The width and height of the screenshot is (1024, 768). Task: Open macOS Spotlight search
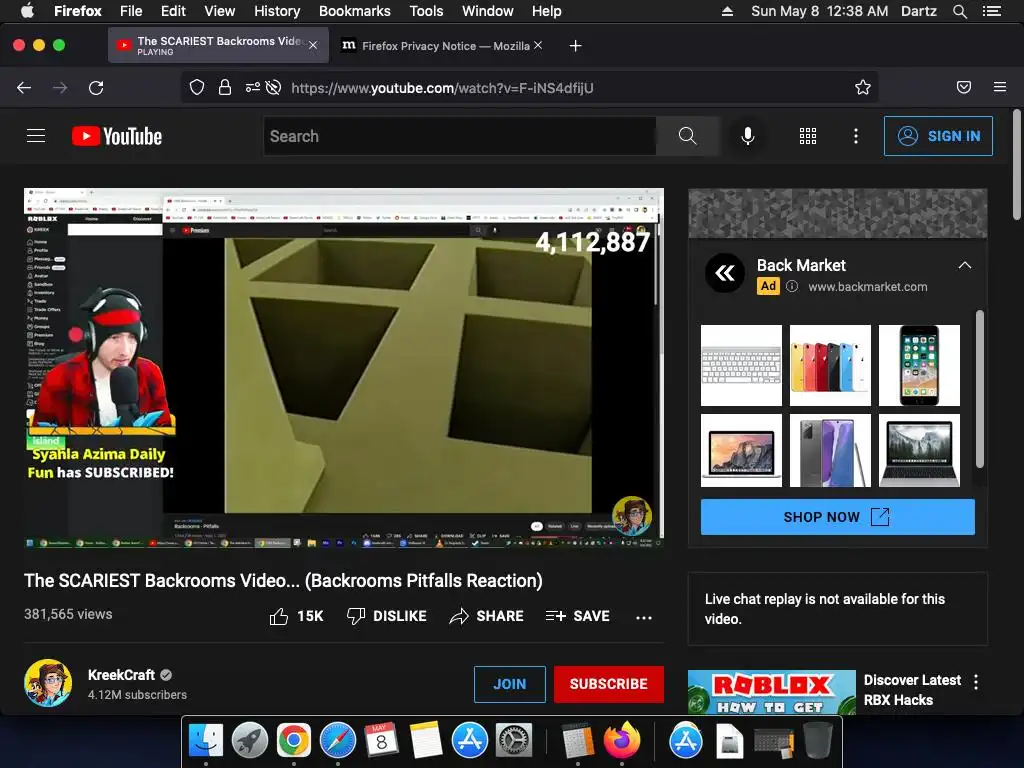pos(959,11)
